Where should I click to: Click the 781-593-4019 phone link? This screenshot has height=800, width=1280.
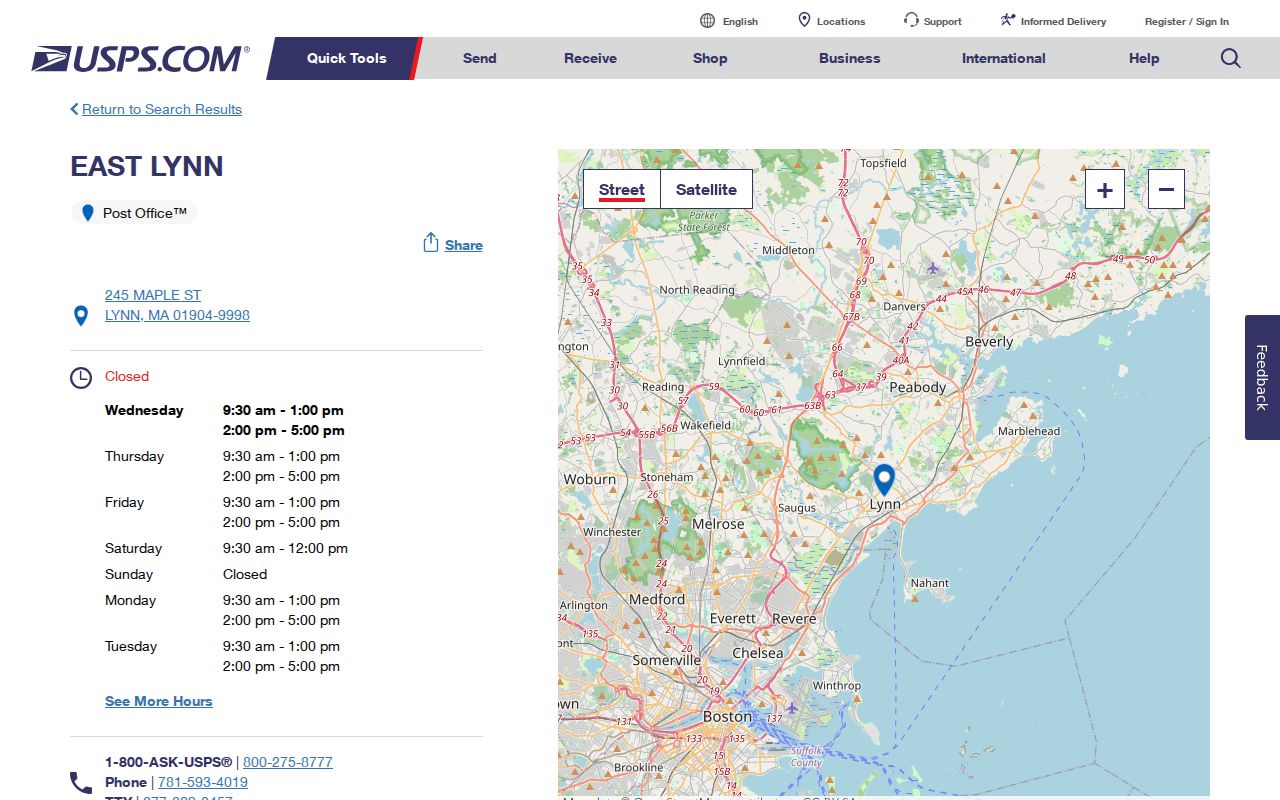(x=203, y=782)
